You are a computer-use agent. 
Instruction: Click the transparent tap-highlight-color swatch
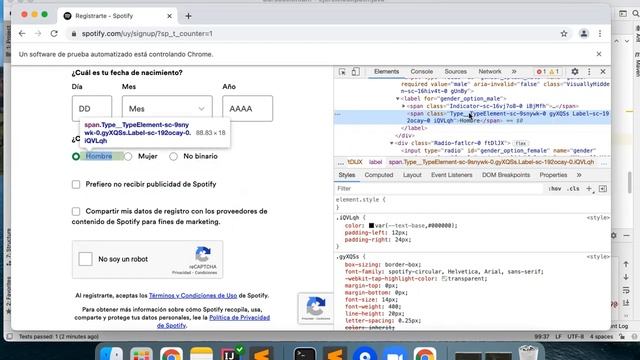click(444, 278)
